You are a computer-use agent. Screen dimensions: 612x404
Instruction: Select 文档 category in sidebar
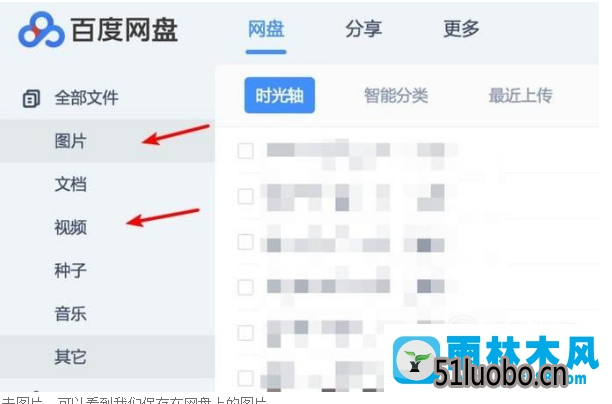click(x=70, y=184)
